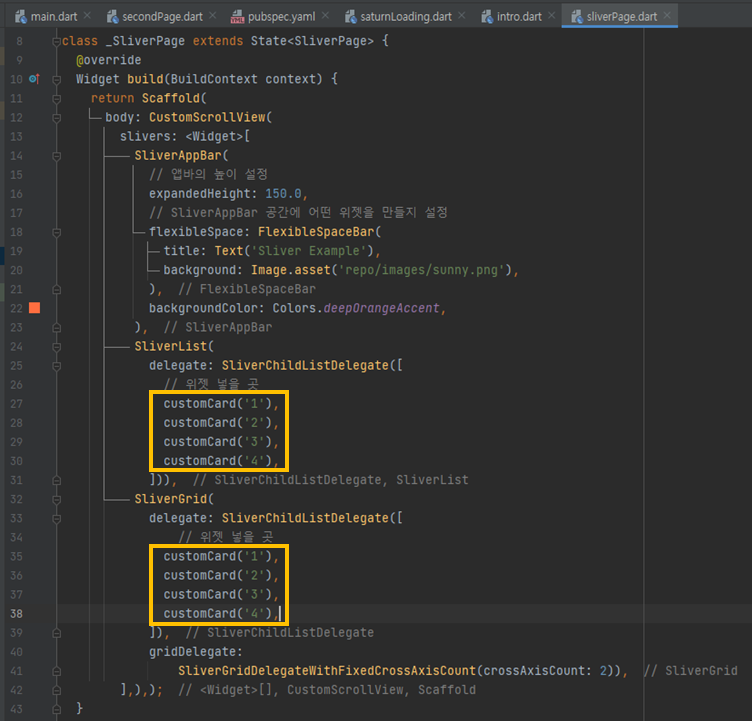752x721 pixels.
Task: Close the secondPage.dart tab
Action: pos(213,16)
